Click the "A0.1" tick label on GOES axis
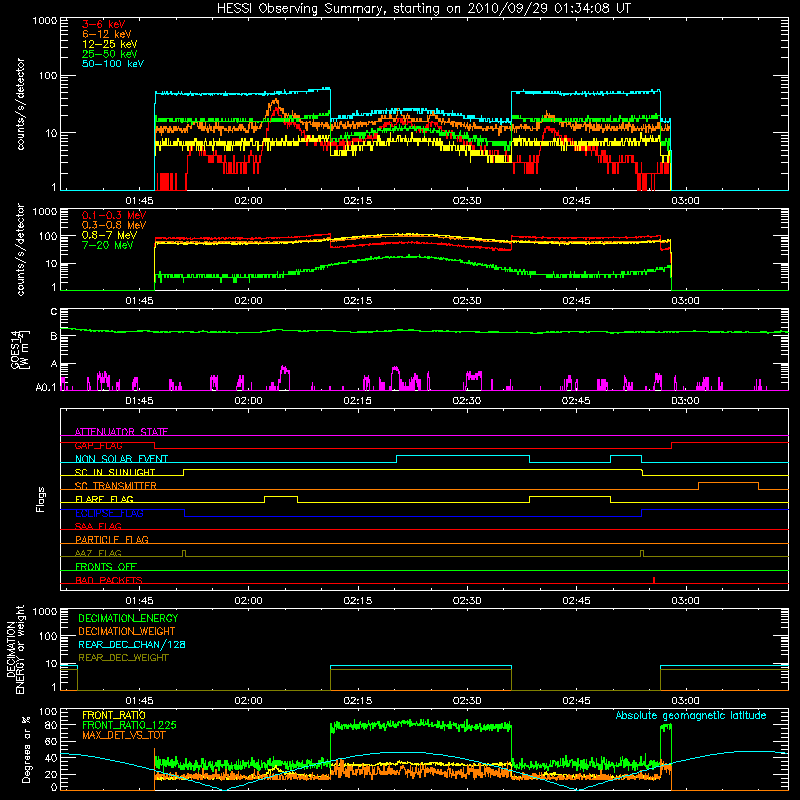 tap(46, 387)
